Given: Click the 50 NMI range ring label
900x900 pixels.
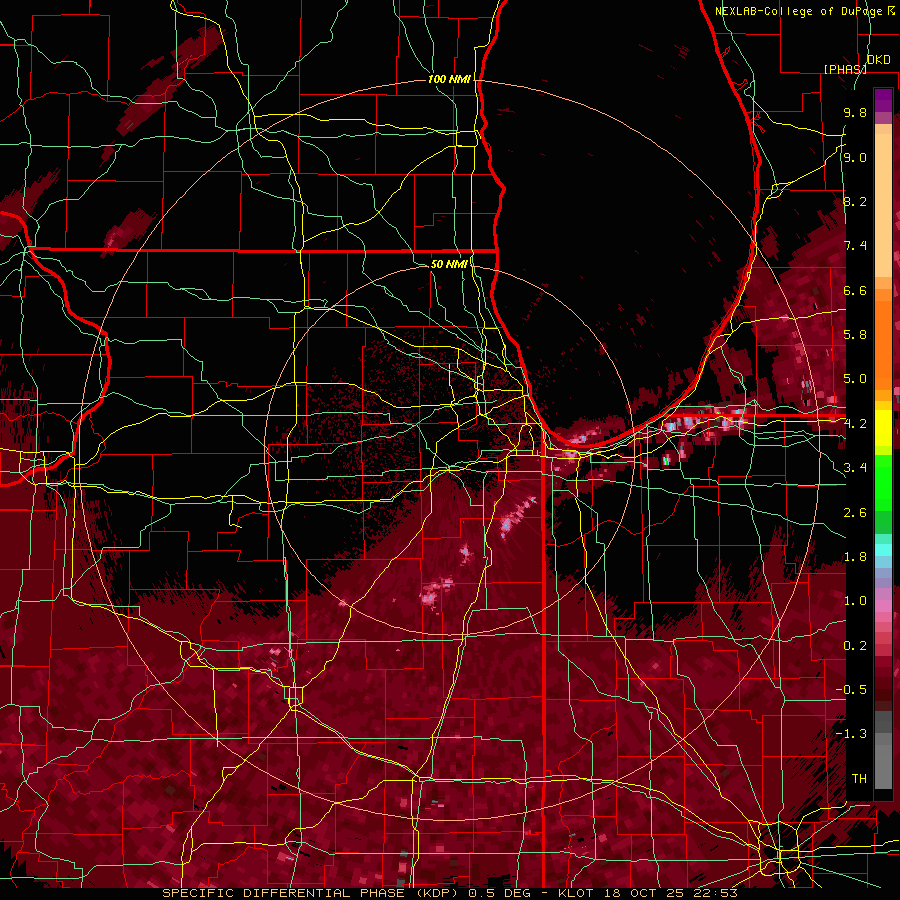Looking at the screenshot, I should 449,264.
